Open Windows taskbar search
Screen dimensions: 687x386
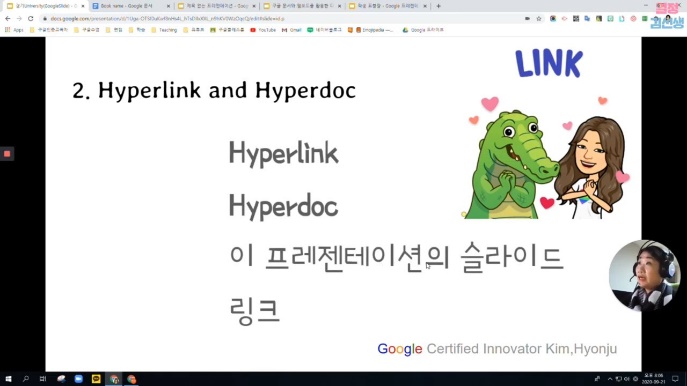25,379
